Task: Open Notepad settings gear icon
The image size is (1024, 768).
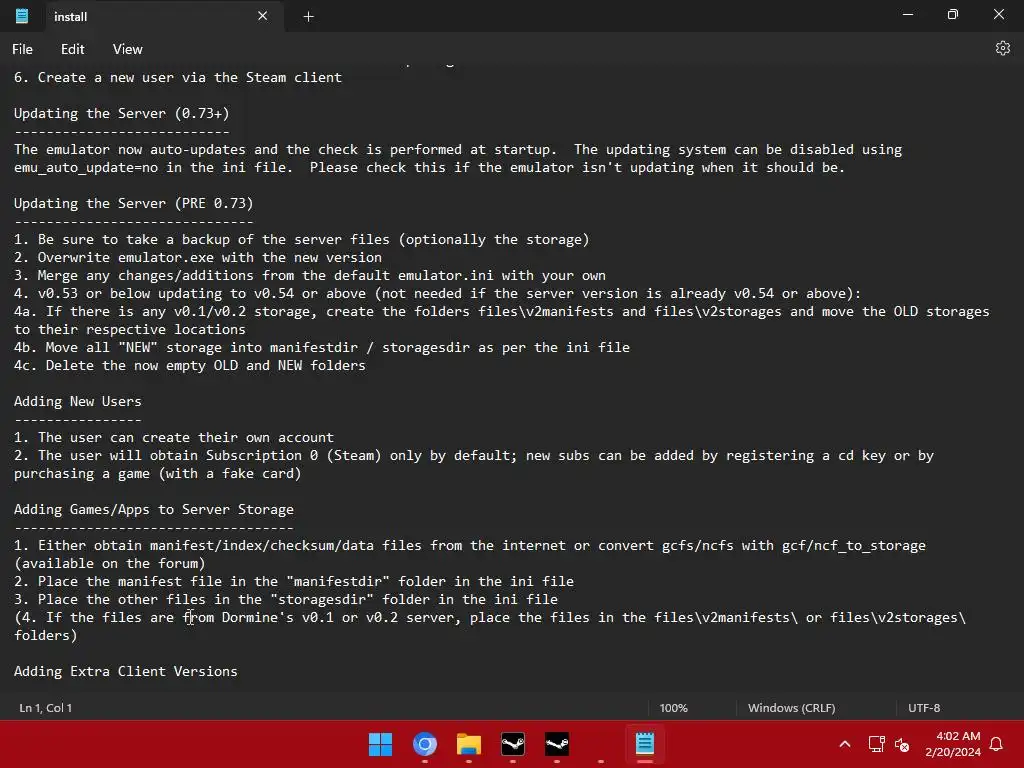Action: point(1002,49)
